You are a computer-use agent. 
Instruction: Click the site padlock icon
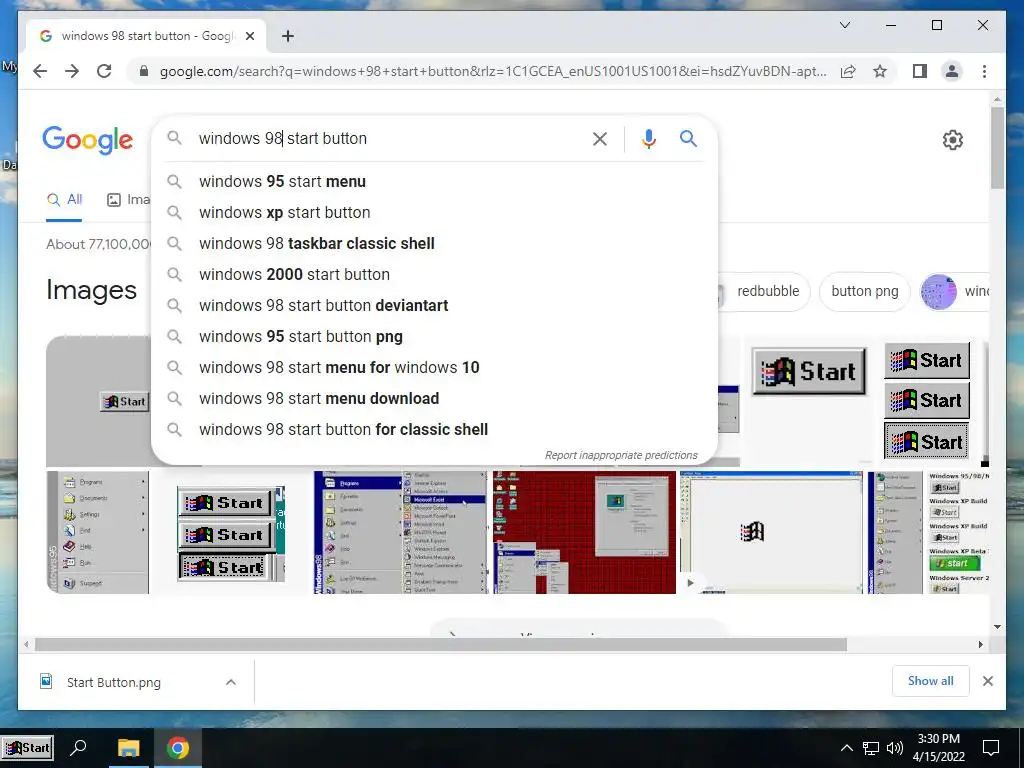[144, 71]
